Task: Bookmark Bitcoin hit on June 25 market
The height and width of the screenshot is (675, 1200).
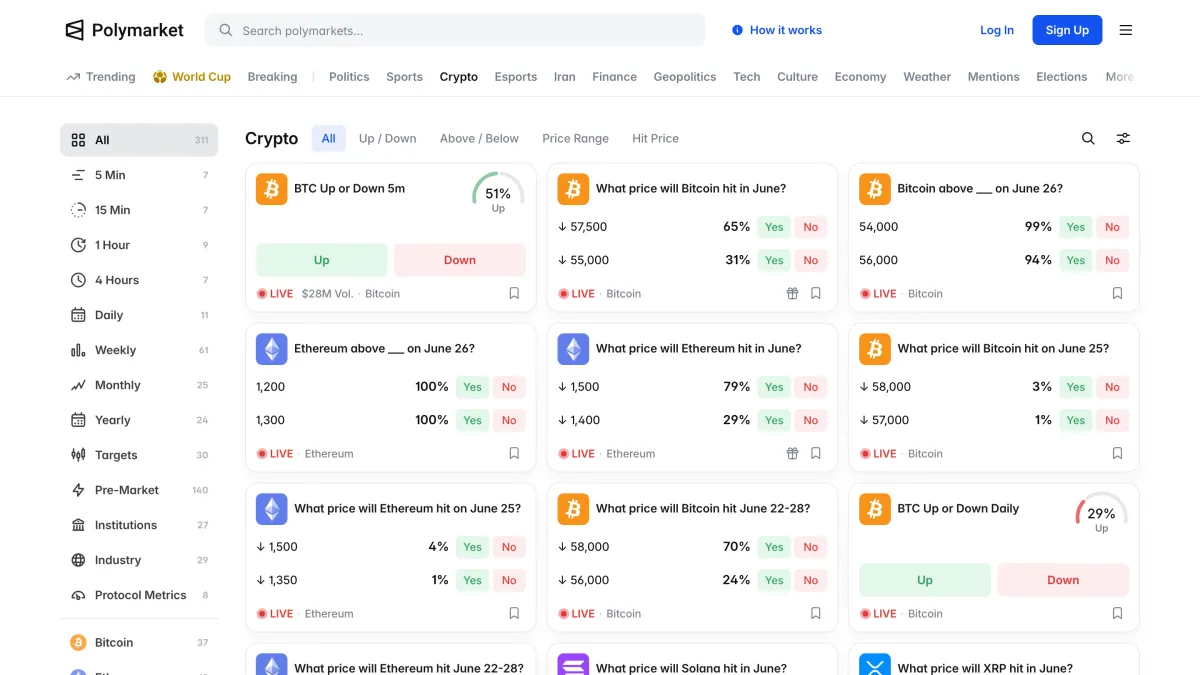Action: click(1118, 454)
